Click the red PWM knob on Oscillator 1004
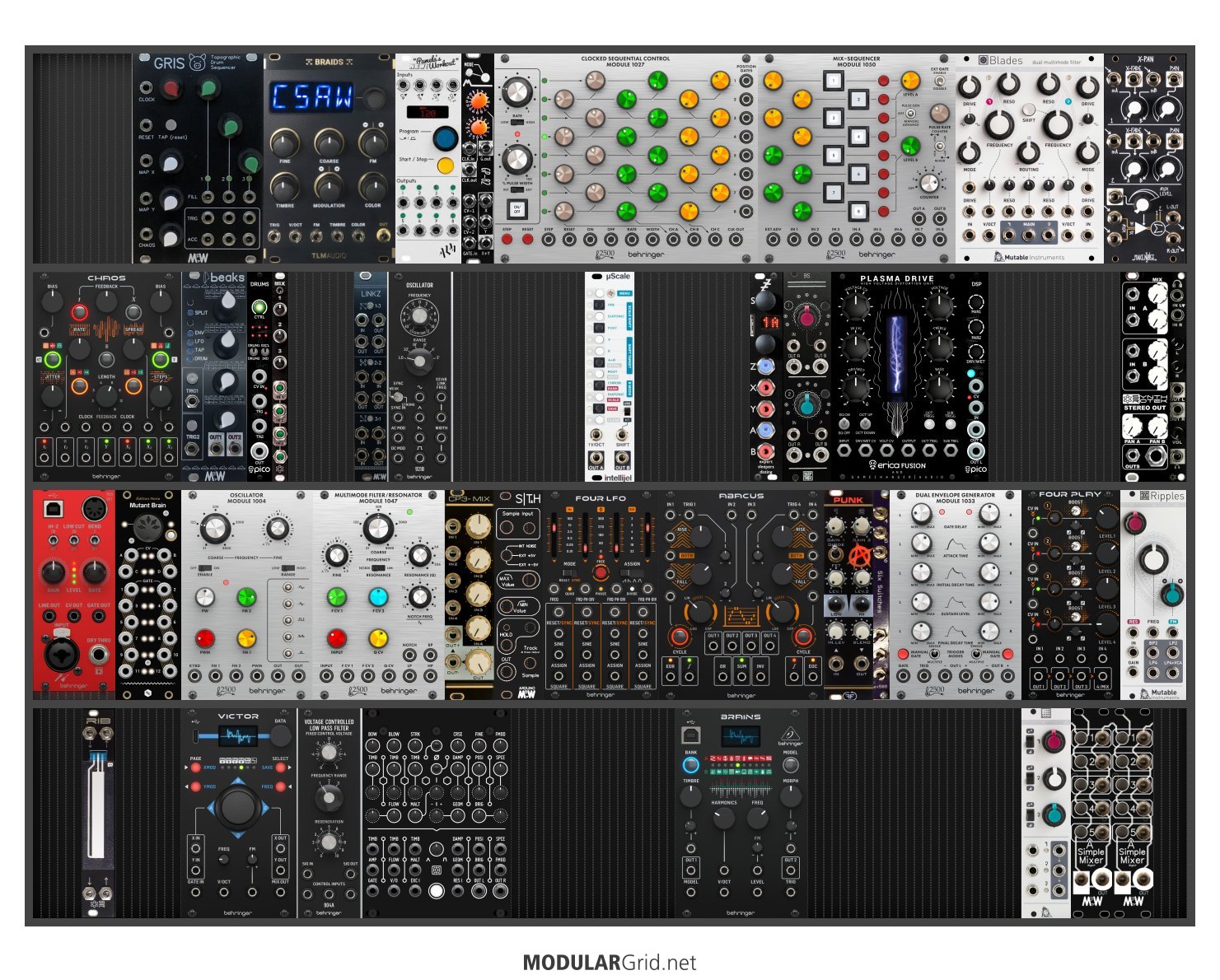The height and width of the screenshot is (980, 1220). click(x=204, y=638)
